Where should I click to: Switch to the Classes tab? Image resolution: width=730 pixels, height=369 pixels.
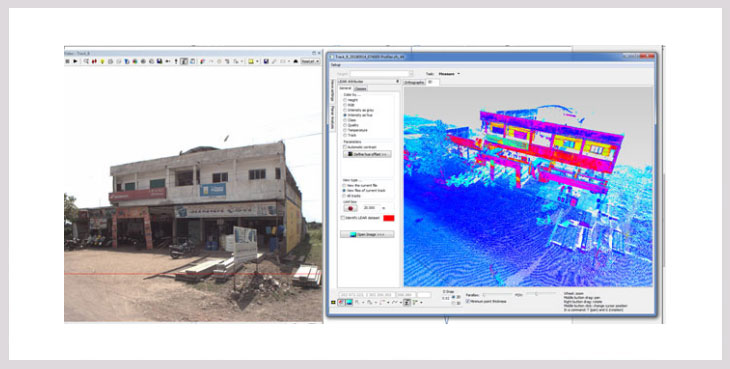(361, 88)
